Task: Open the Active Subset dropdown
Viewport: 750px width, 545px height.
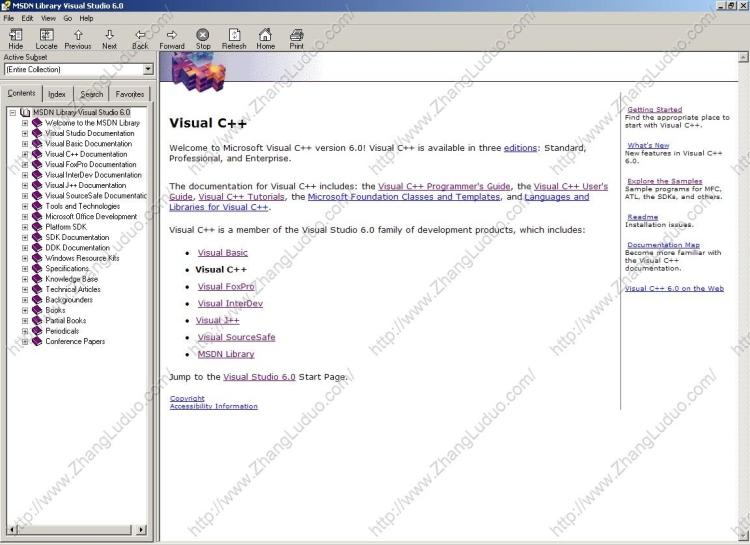Action: pyautogui.click(x=148, y=69)
